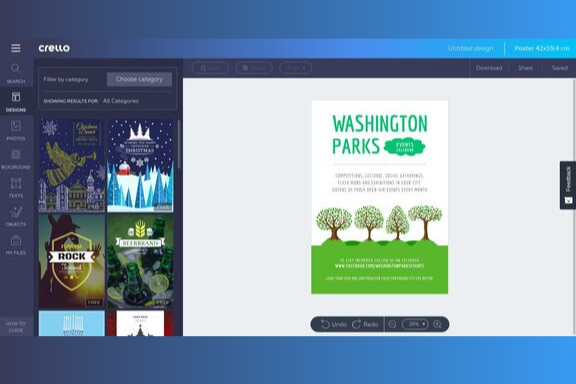
Task: Select the Florida Rock Festival design thumbnail
Action: click(x=72, y=261)
